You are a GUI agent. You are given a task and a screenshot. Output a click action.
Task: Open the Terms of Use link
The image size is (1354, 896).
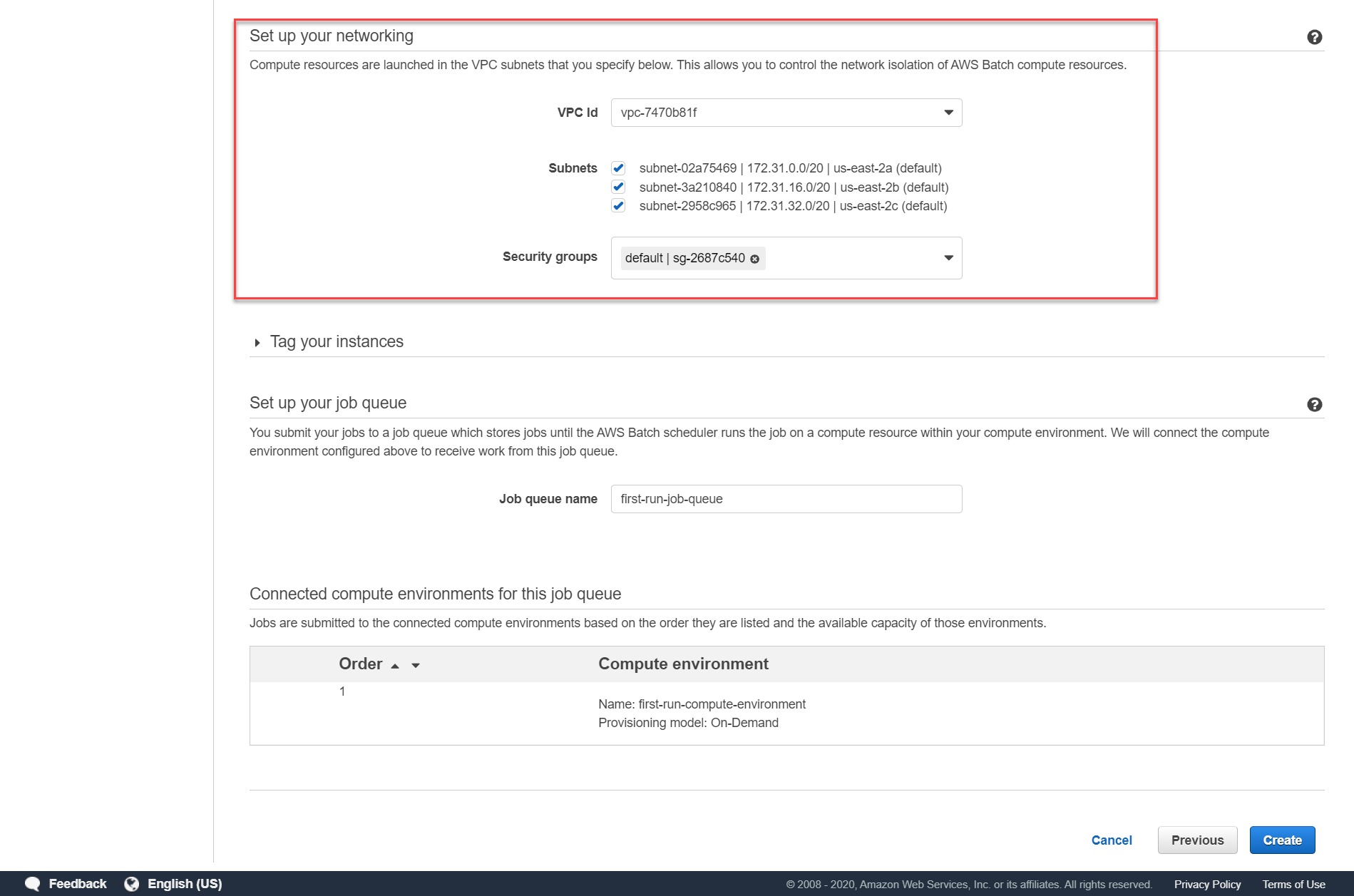(1293, 885)
